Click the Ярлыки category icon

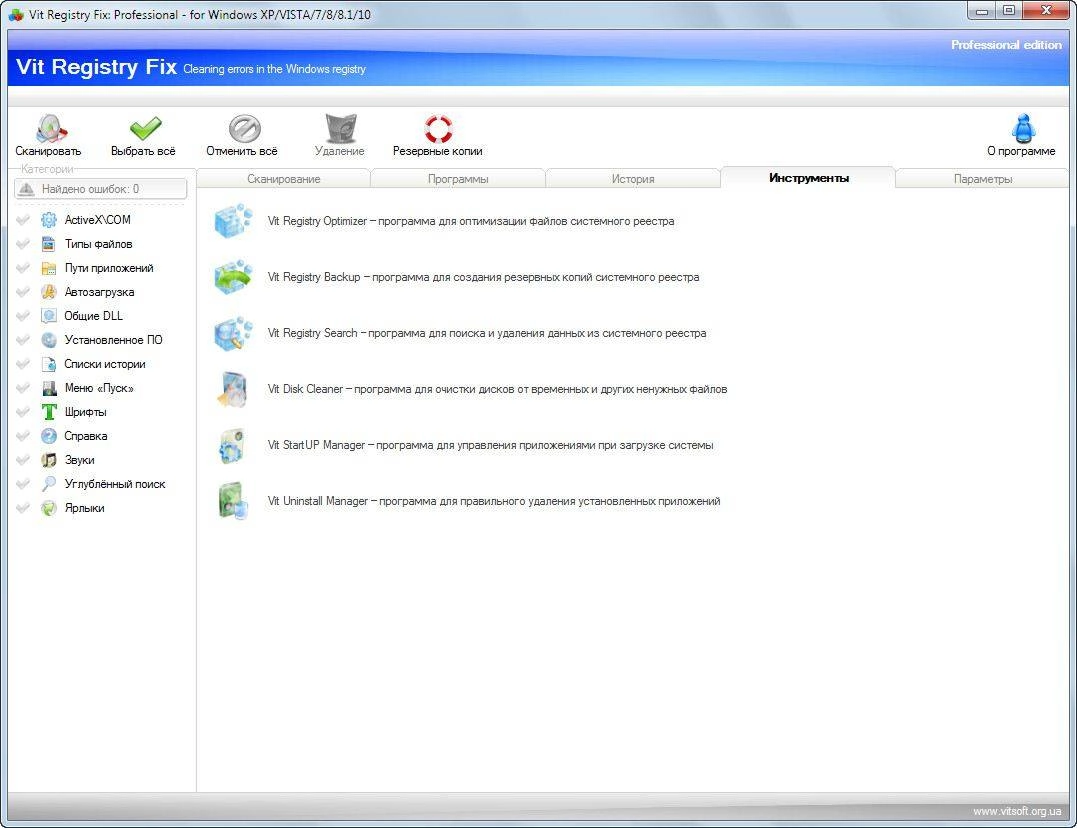[x=49, y=508]
